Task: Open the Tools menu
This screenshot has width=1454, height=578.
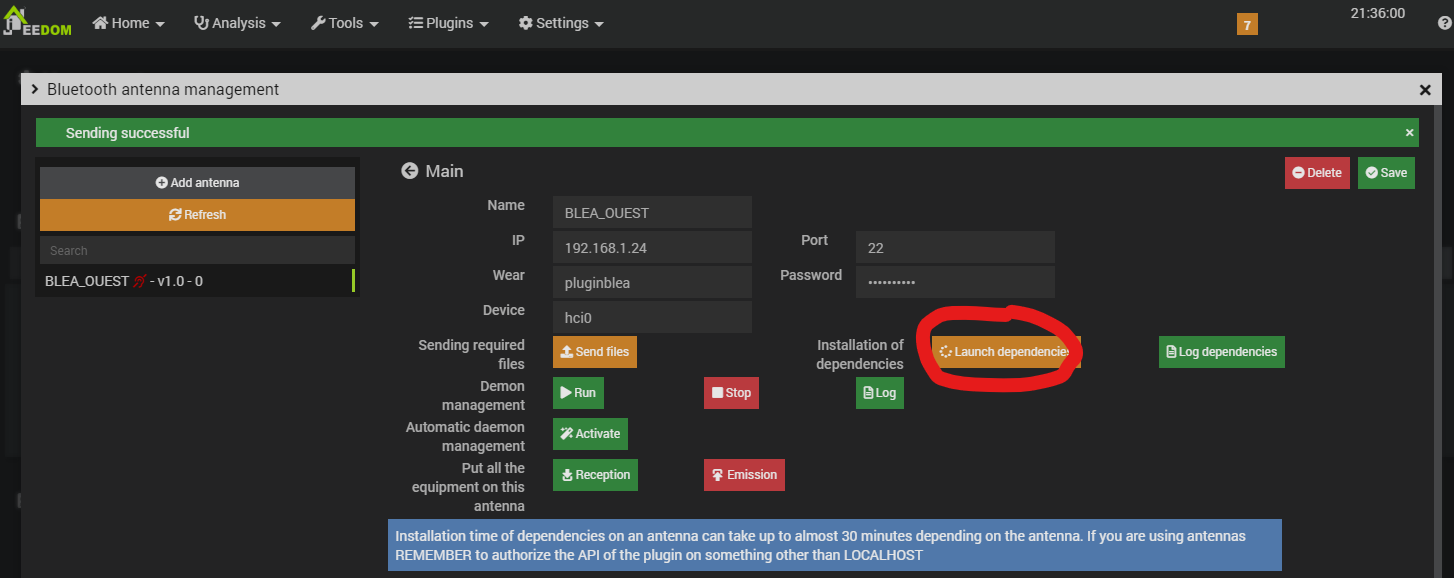Action: pyautogui.click(x=345, y=23)
